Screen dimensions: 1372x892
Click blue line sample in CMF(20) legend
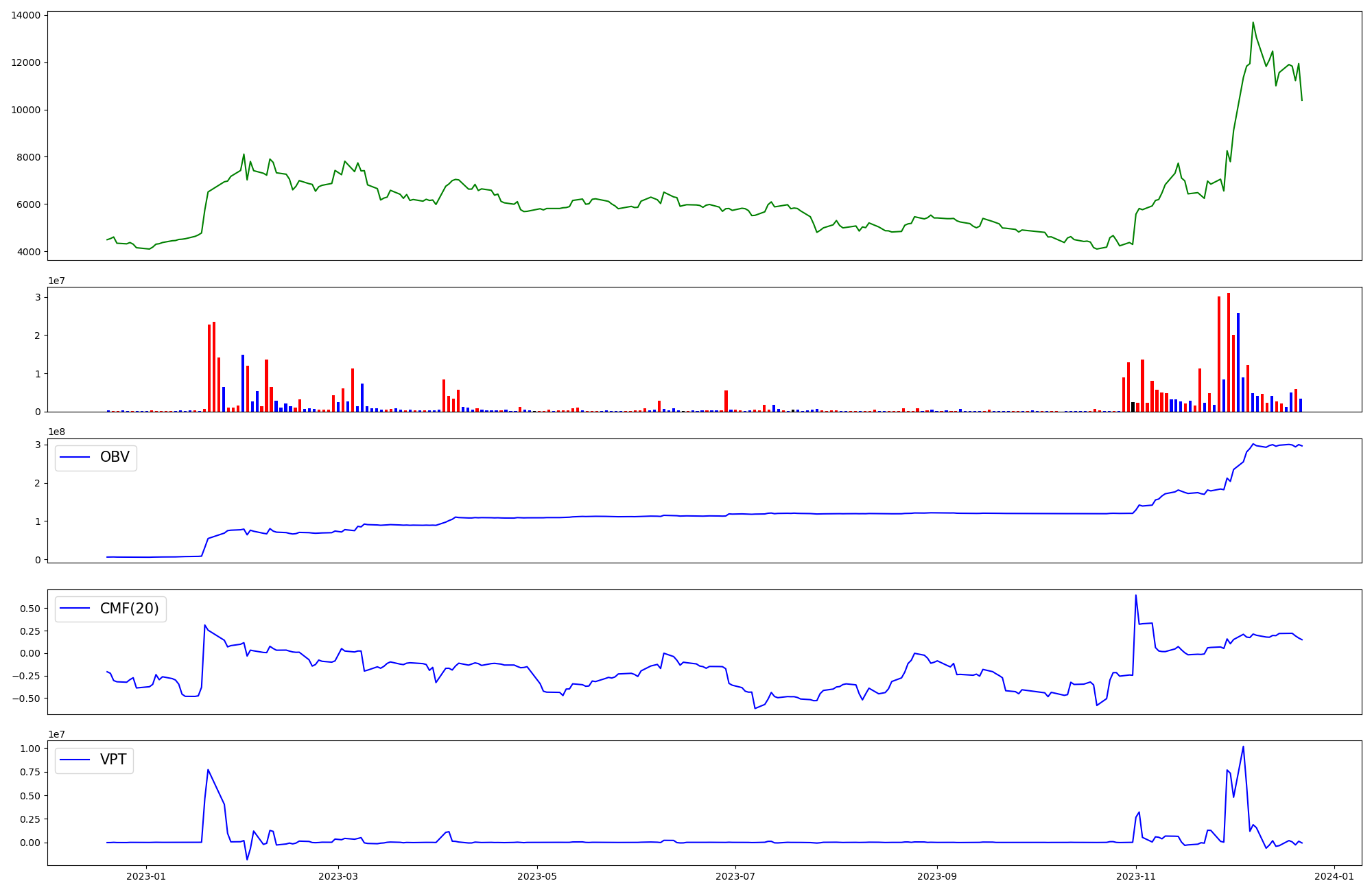(x=75, y=609)
